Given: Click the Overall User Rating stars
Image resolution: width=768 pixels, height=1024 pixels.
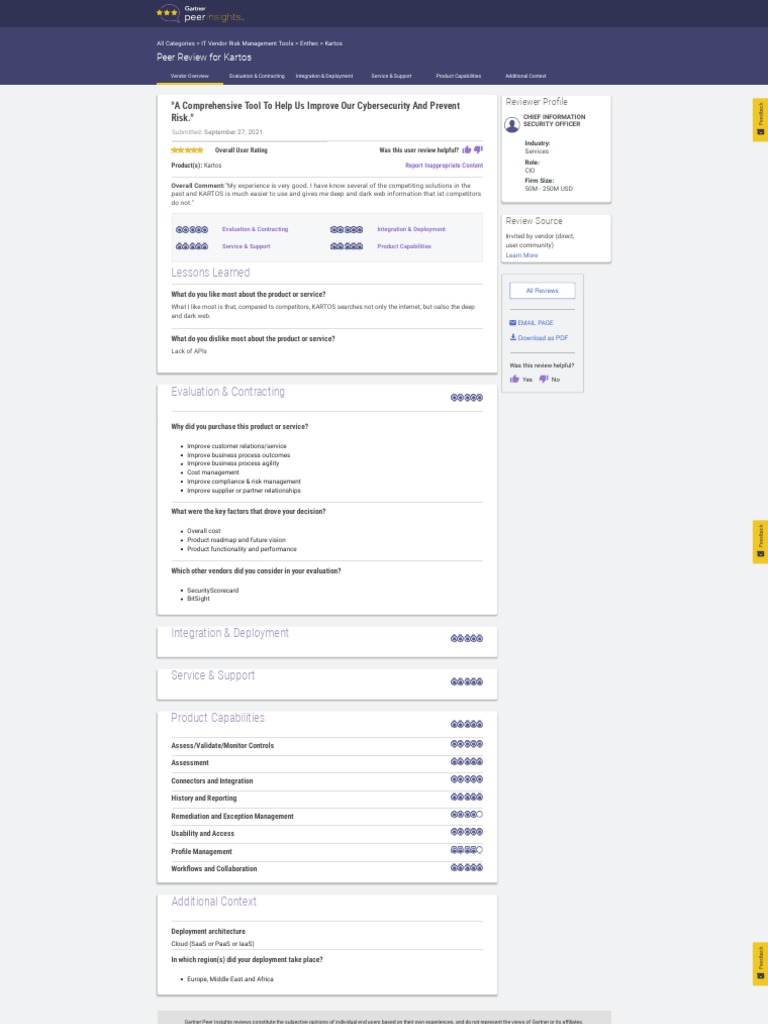Looking at the screenshot, I should (x=187, y=150).
